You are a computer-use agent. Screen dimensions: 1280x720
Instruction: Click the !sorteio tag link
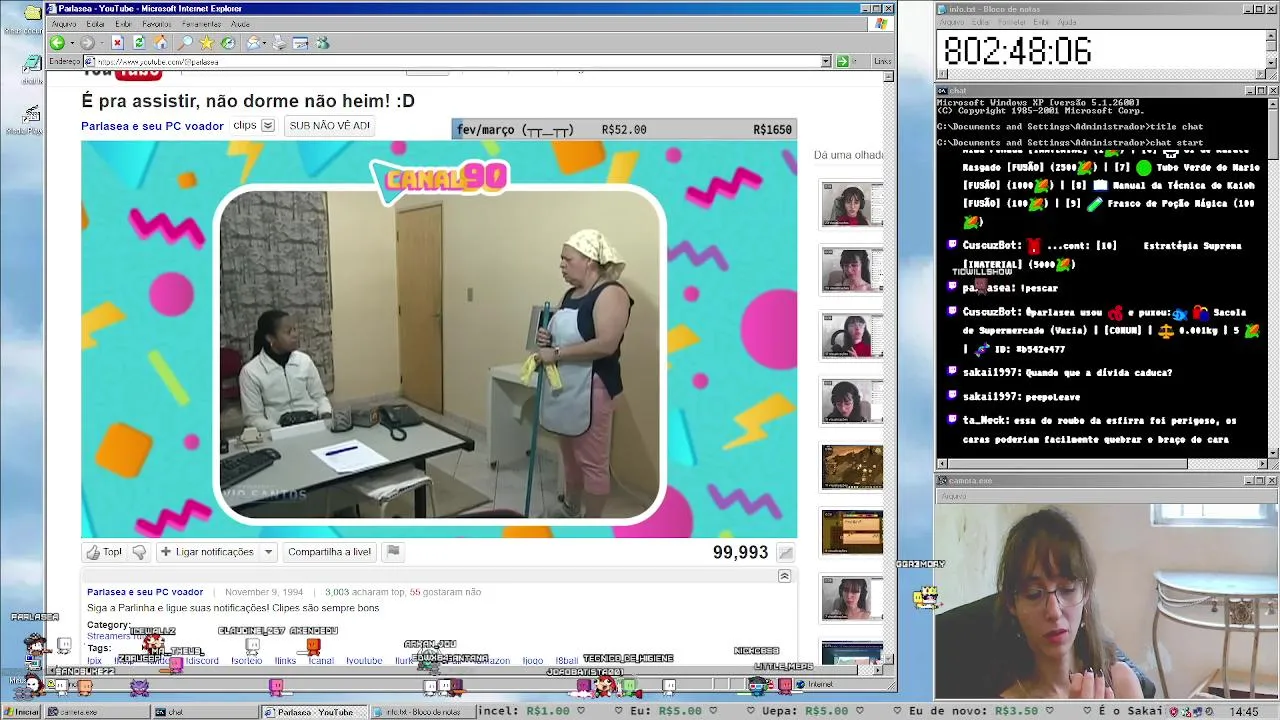pyautogui.click(x=247, y=661)
